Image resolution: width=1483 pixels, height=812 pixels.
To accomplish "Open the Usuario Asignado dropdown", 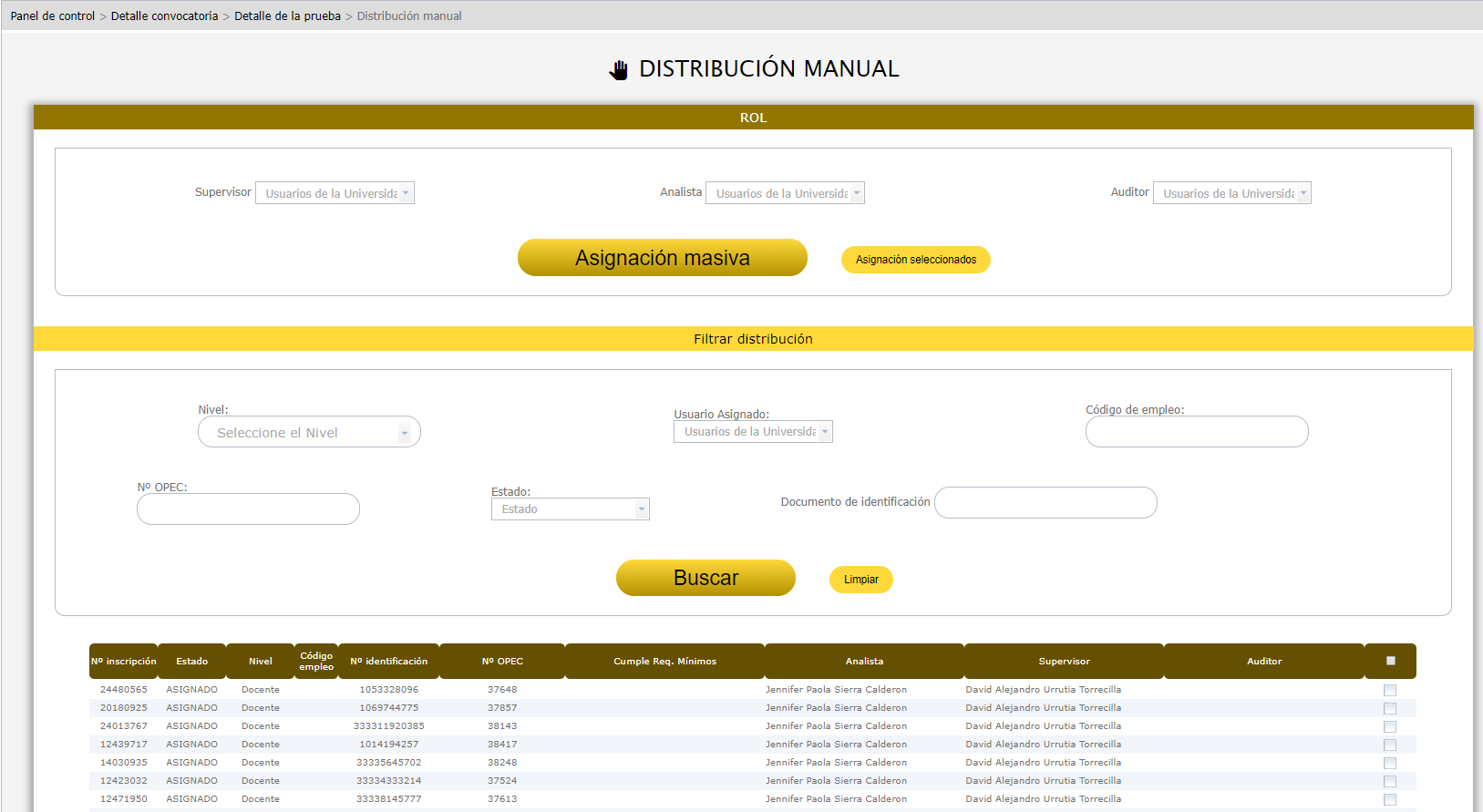I will coord(753,432).
